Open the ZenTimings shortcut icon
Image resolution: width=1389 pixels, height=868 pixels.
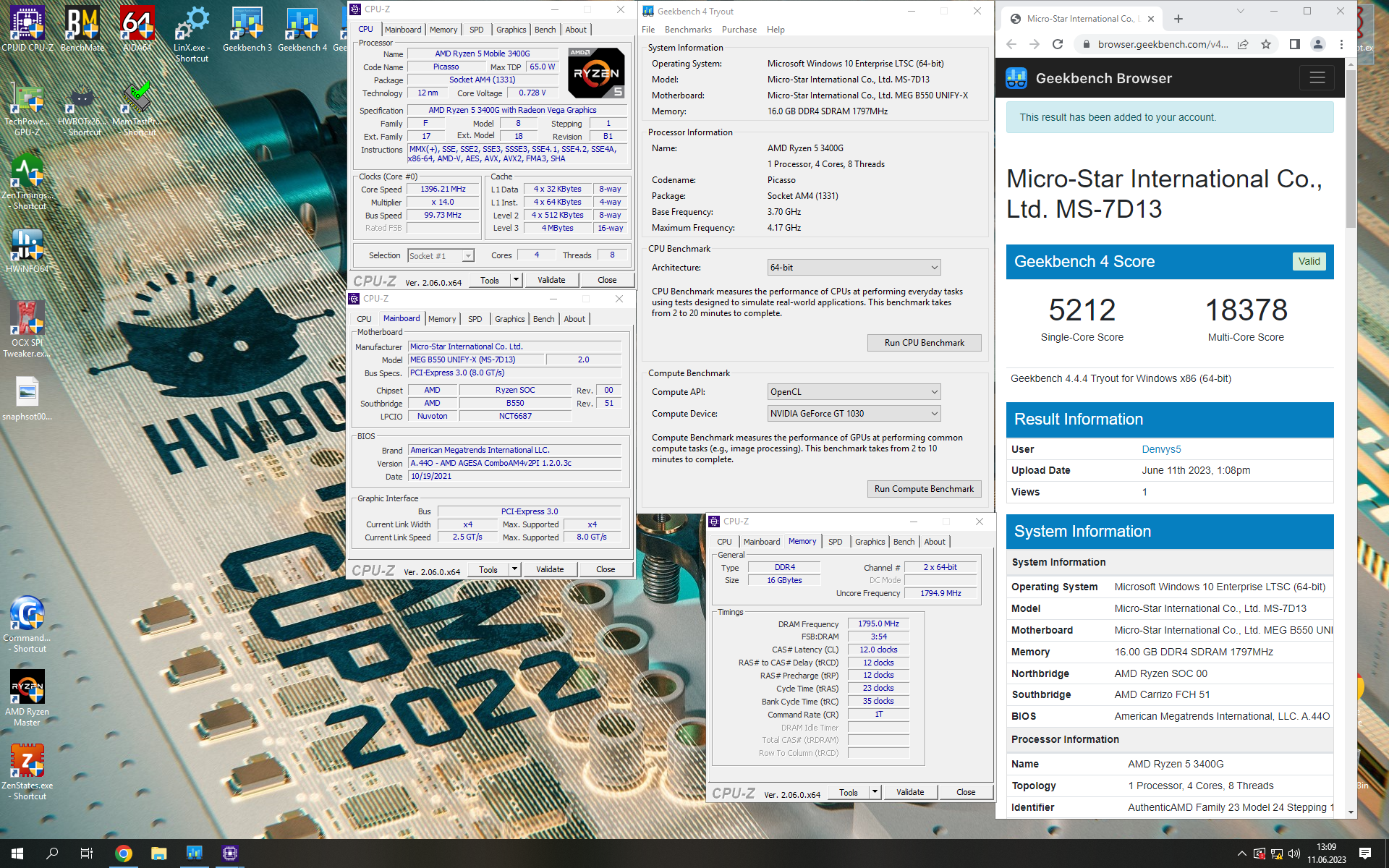(x=27, y=182)
